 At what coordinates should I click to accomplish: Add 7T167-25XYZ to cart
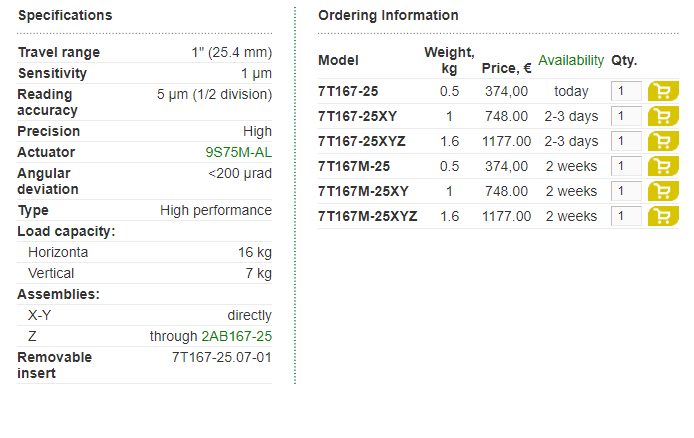(663, 141)
